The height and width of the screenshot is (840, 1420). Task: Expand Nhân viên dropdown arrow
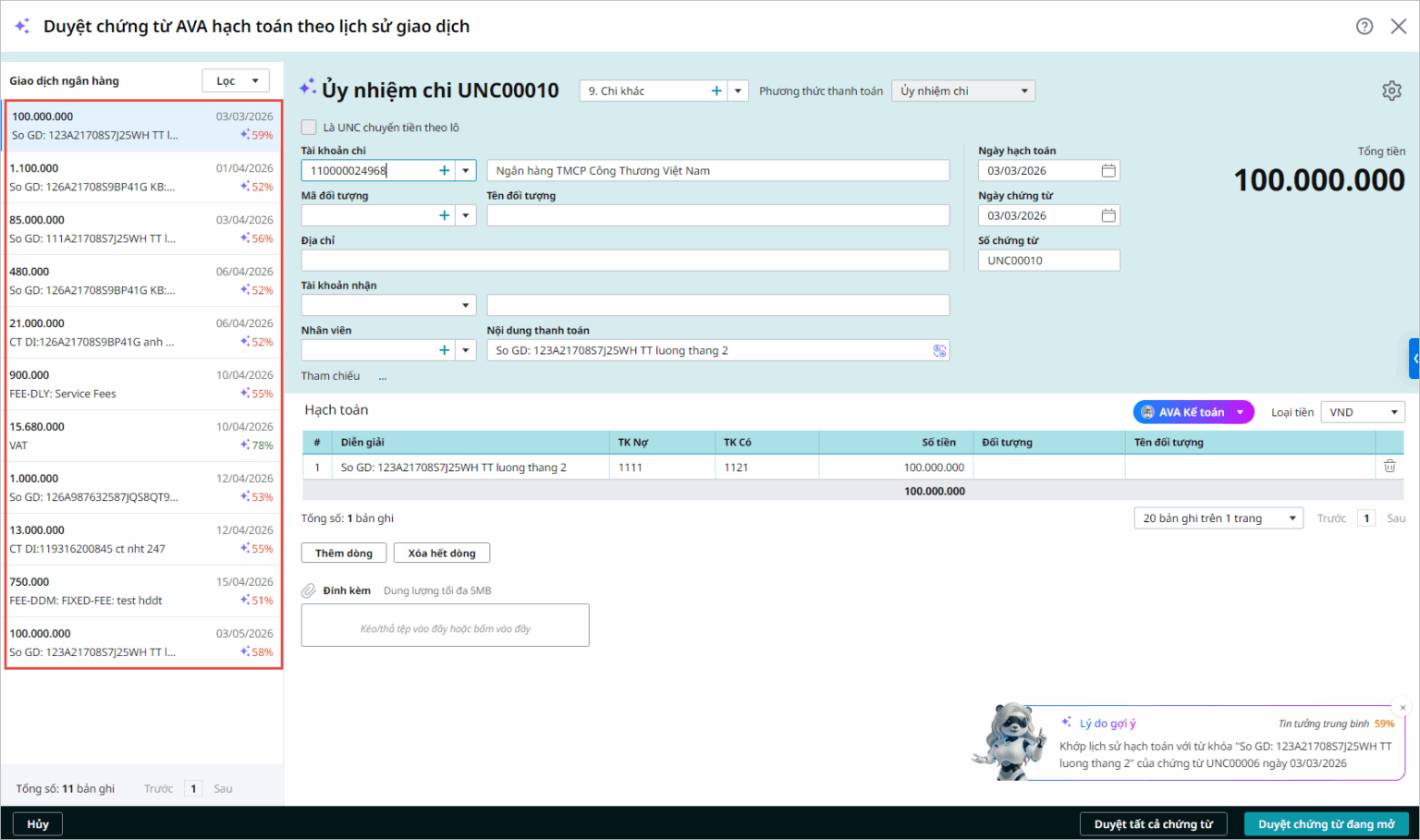tap(466, 350)
